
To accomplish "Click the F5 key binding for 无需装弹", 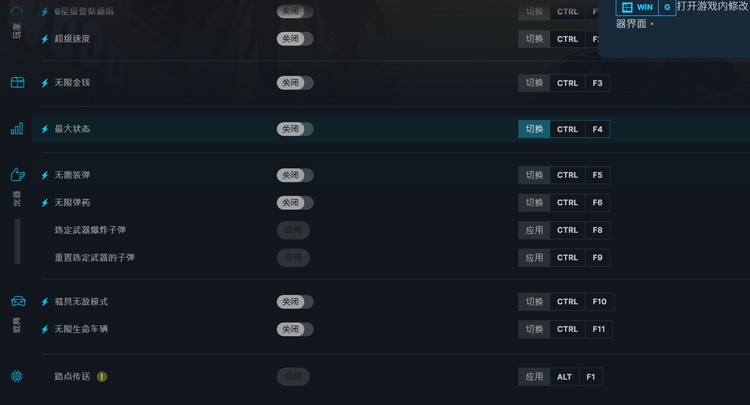I will (597, 175).
